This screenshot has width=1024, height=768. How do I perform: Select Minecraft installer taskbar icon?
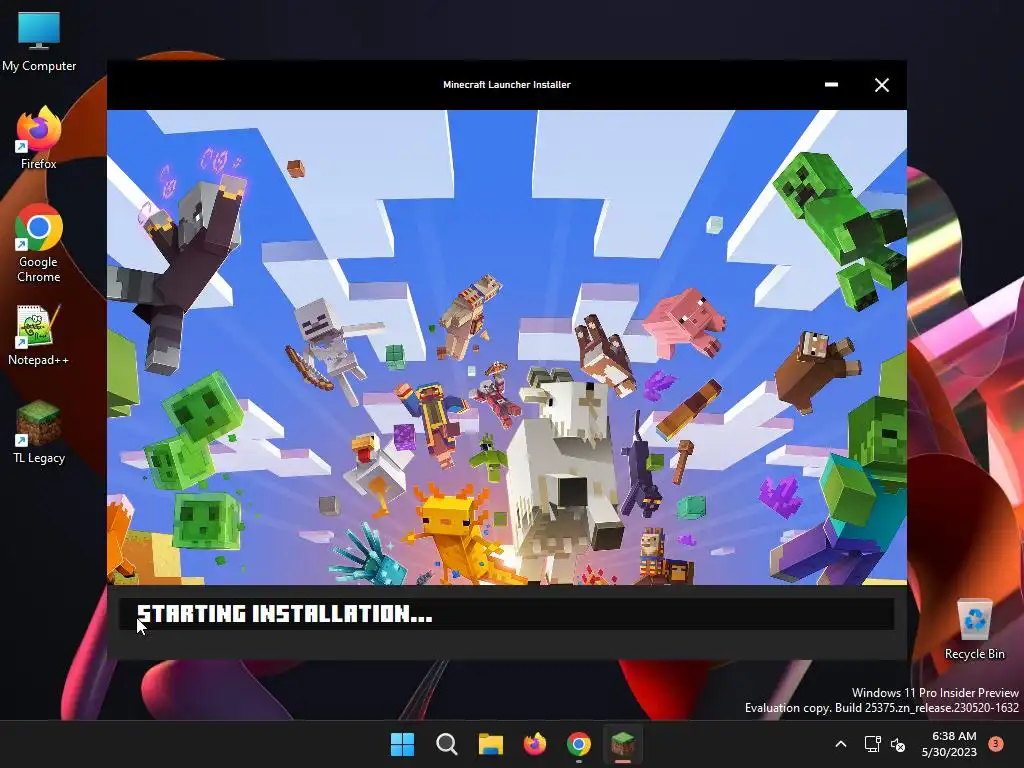point(623,744)
